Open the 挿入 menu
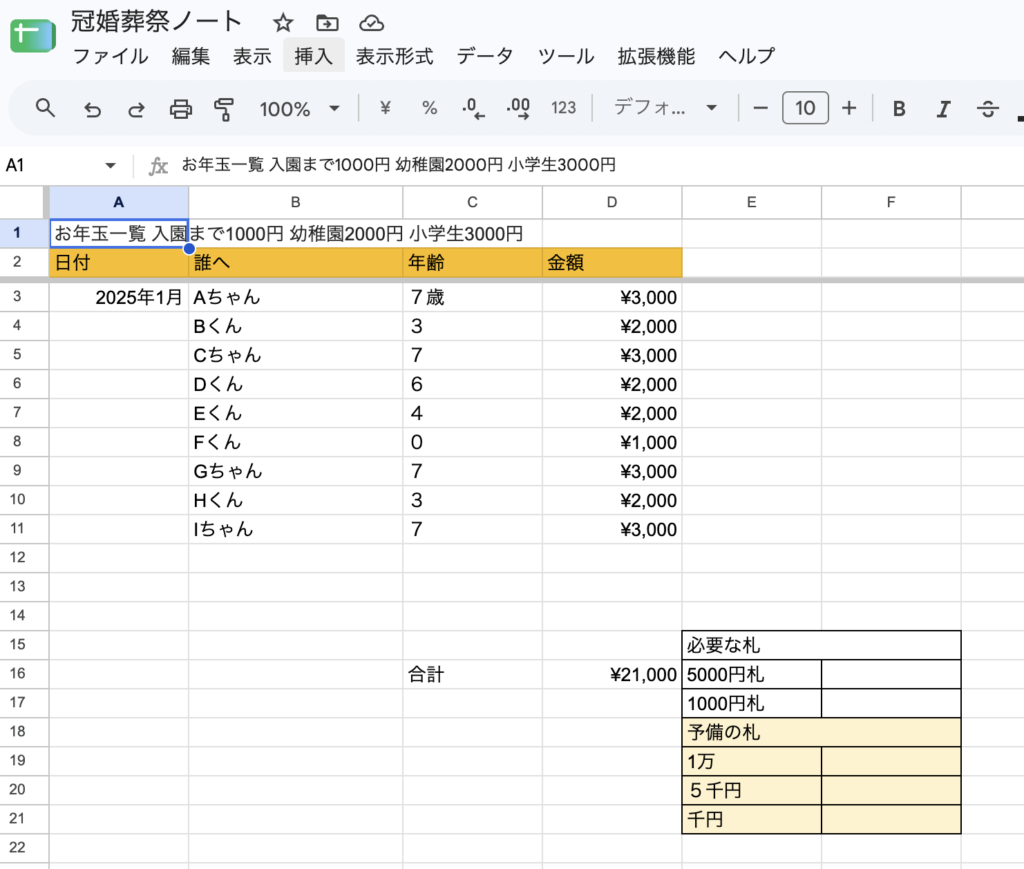The width and height of the screenshot is (1024, 869). pos(313,56)
